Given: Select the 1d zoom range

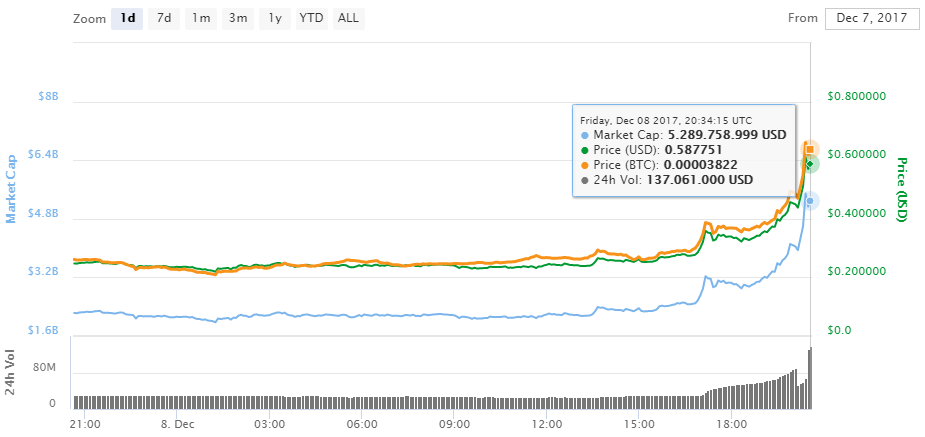Looking at the screenshot, I should (127, 18).
